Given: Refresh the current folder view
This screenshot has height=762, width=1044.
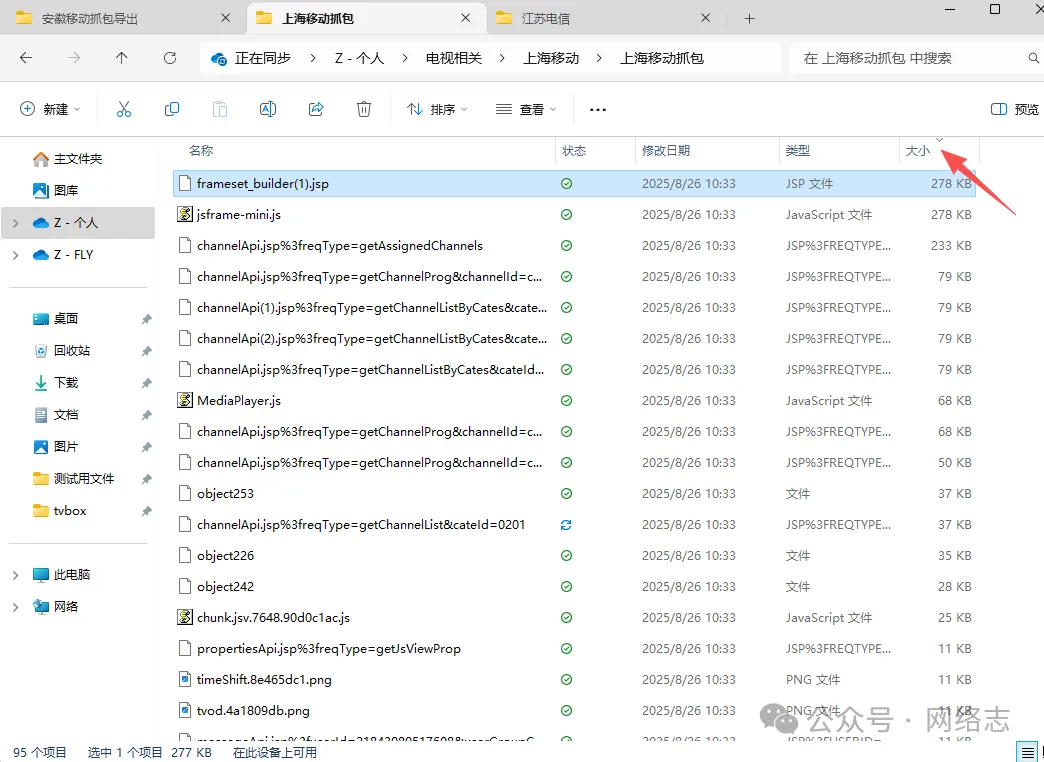Looking at the screenshot, I should 170,58.
